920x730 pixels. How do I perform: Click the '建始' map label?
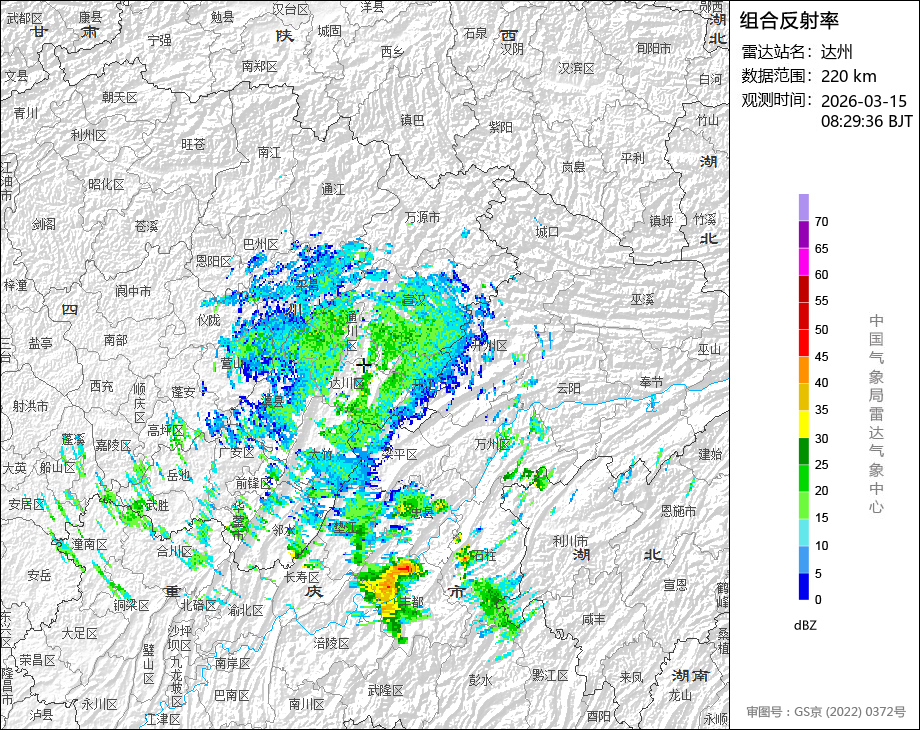[711, 454]
